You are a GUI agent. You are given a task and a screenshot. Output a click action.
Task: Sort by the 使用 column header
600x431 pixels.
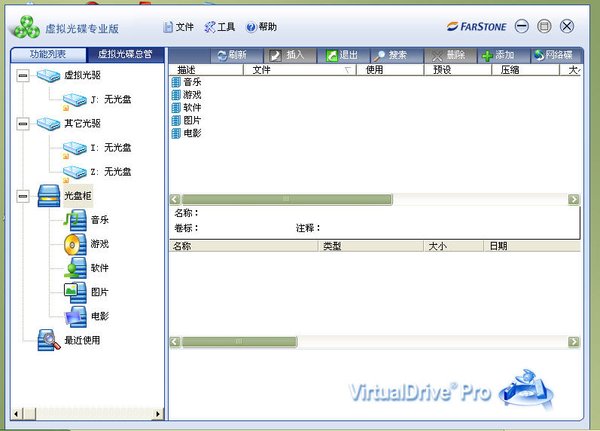click(390, 70)
